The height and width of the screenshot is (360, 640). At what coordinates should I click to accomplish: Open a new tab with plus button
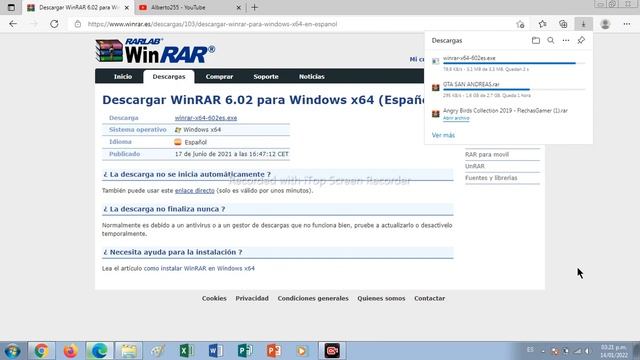pos(255,7)
